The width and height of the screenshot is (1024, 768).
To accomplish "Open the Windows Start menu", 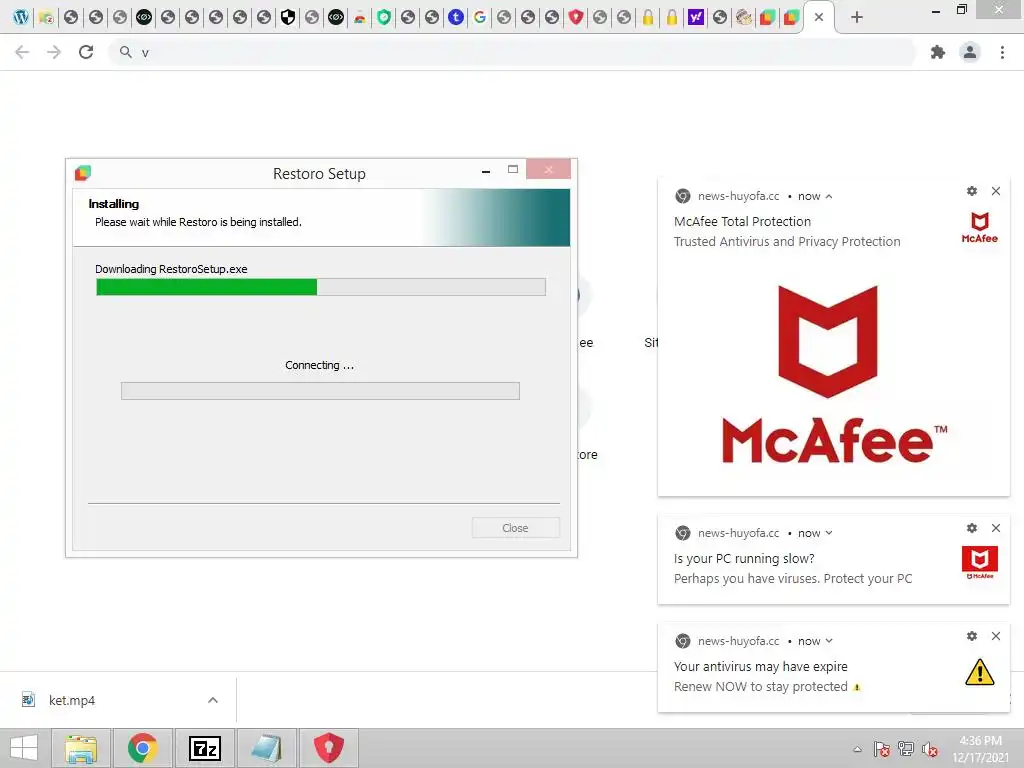I will point(24,748).
